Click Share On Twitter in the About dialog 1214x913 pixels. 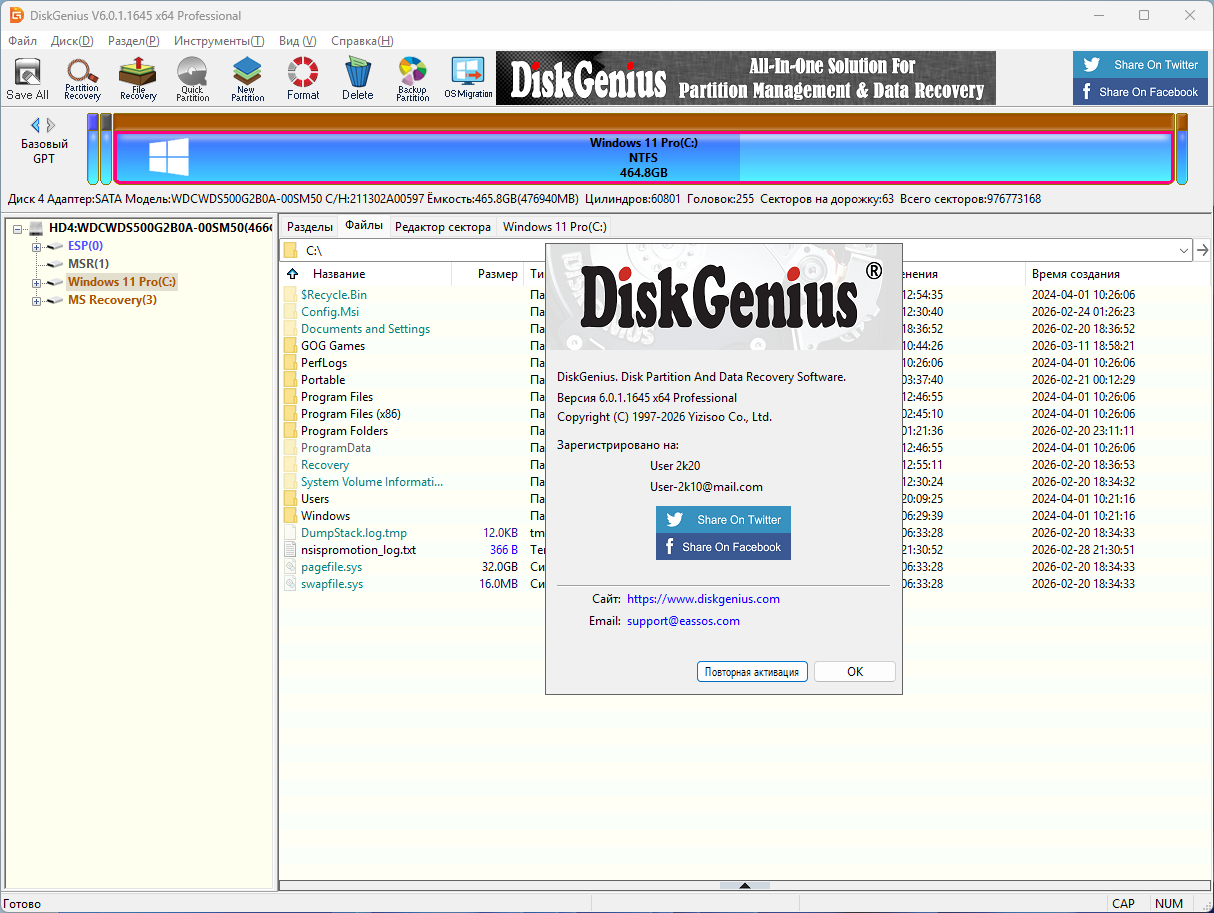point(723,520)
